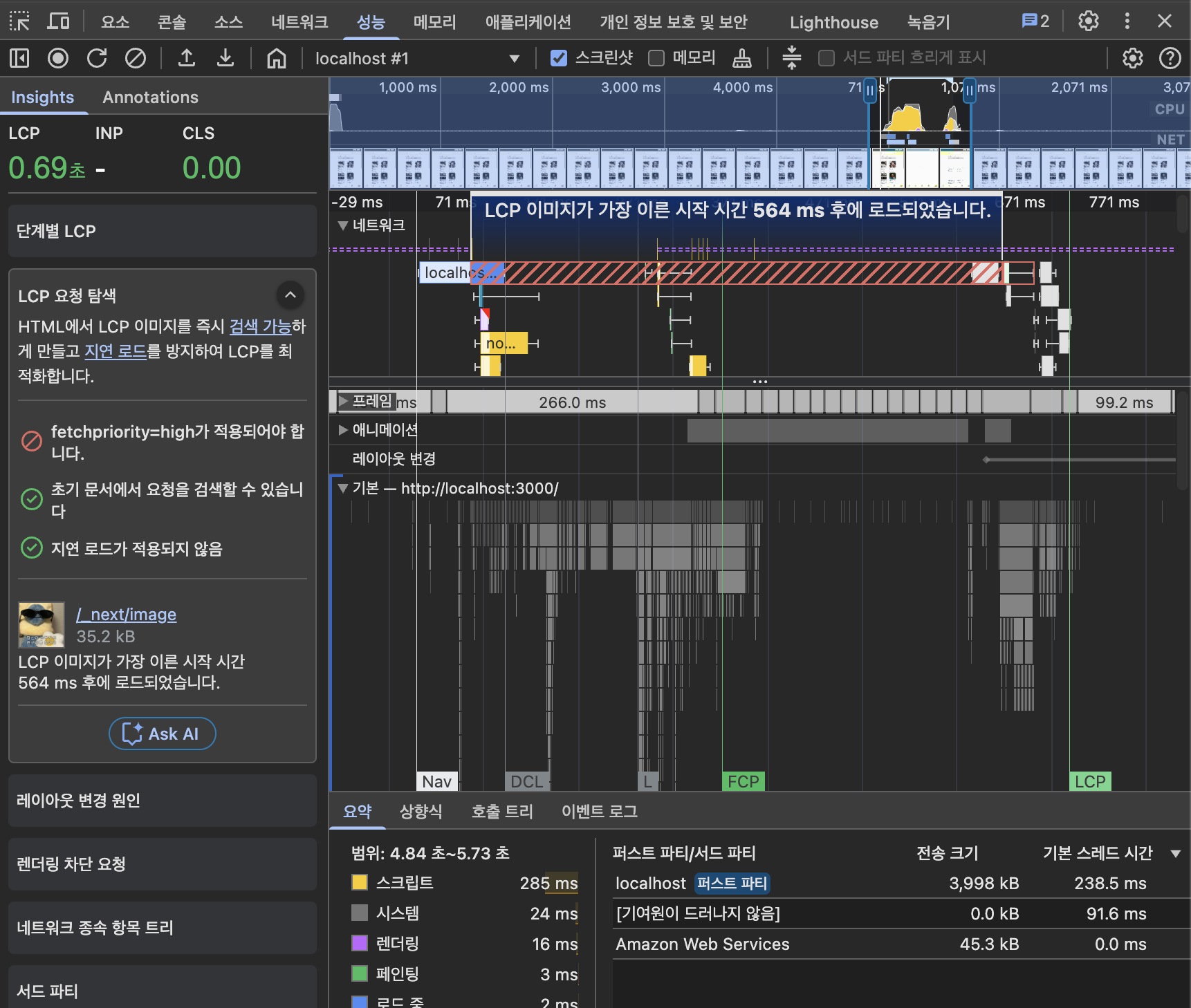Open the garbage collection broom tool
Screen dimensions: 1191x1008
click(741, 59)
